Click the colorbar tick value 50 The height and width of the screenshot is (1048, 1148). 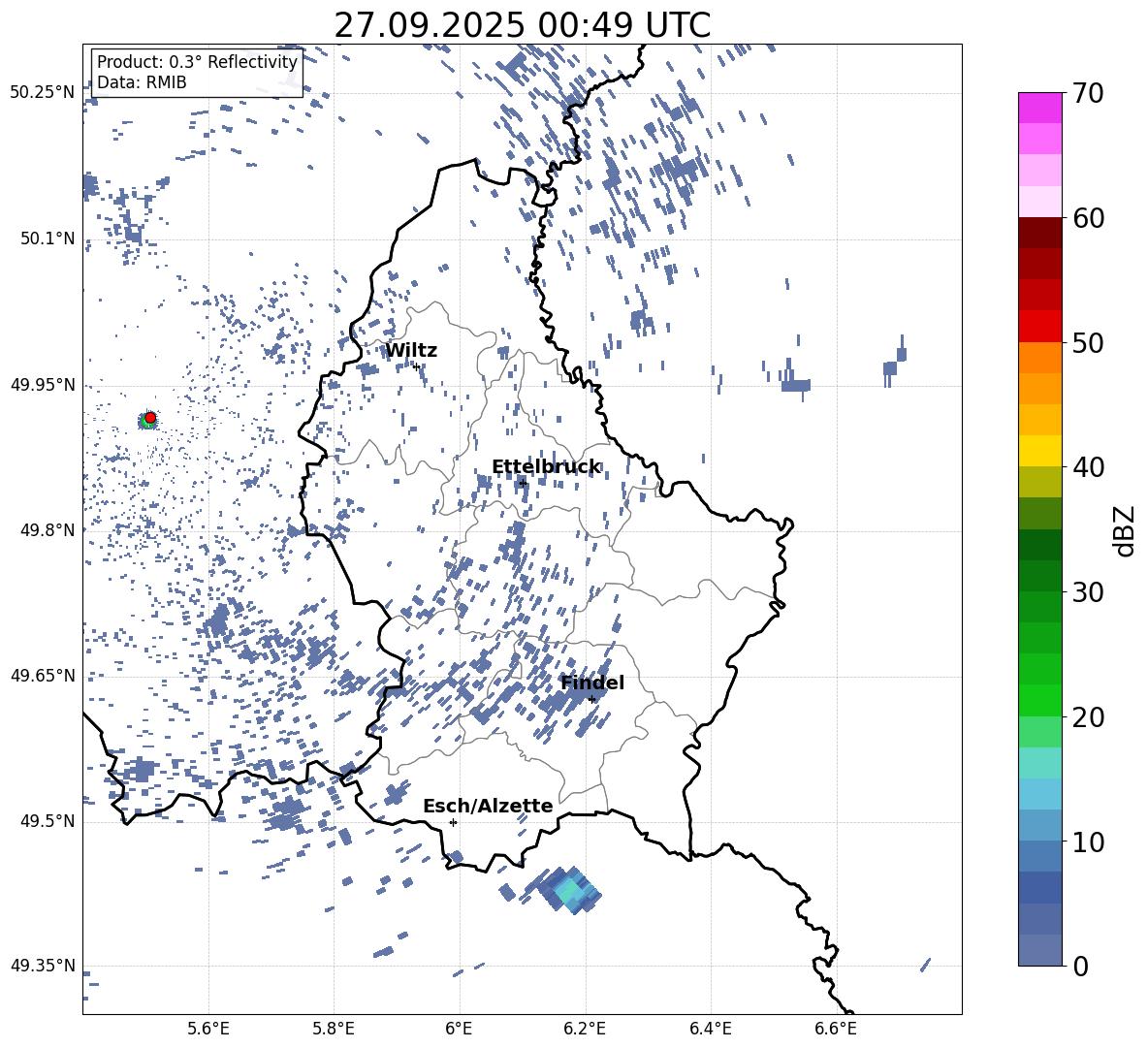pyautogui.click(x=1088, y=342)
